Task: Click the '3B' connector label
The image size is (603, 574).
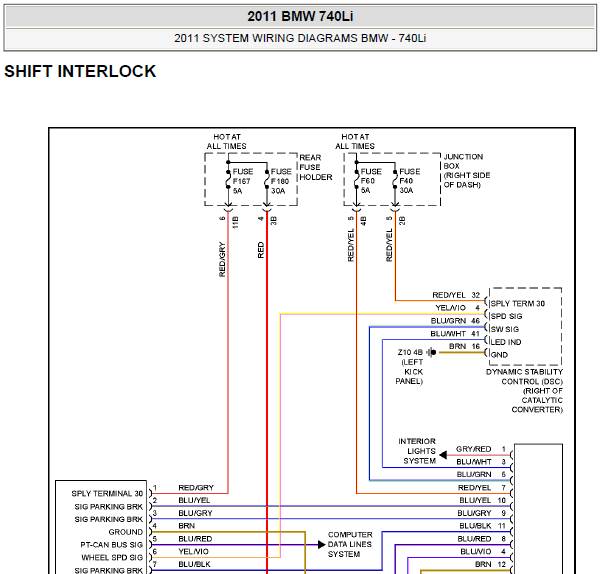Action: pyautogui.click(x=273, y=221)
